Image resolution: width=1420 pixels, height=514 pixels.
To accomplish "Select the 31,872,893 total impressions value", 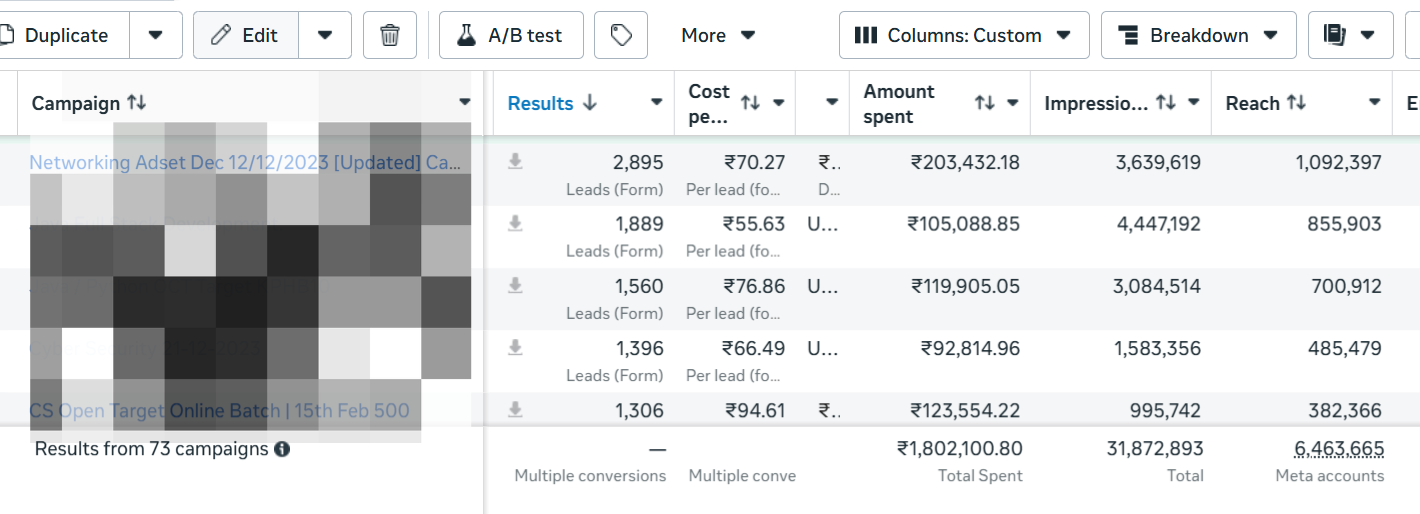I will (x=1155, y=449).
